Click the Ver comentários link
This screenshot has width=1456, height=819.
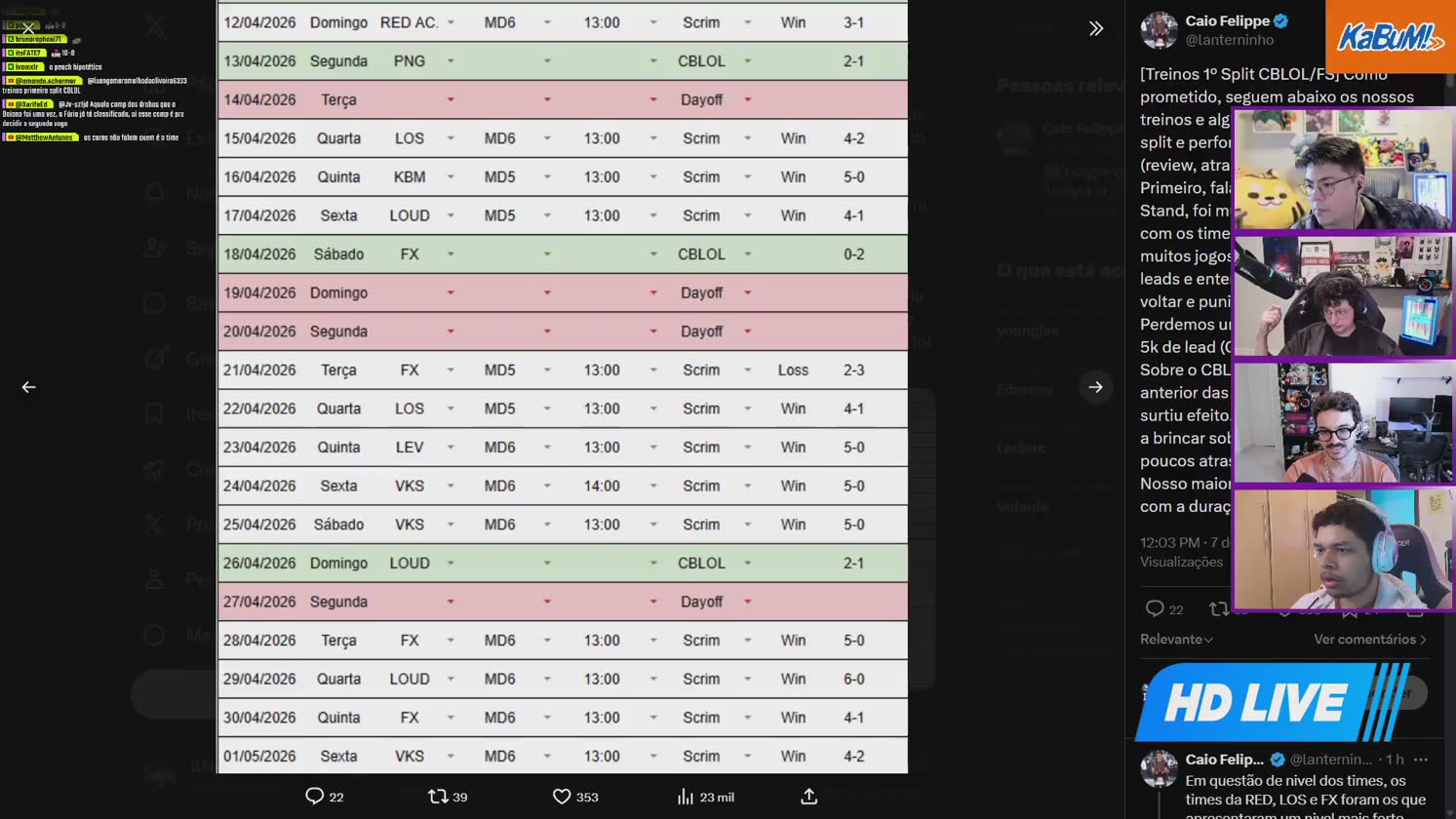pyautogui.click(x=1369, y=640)
